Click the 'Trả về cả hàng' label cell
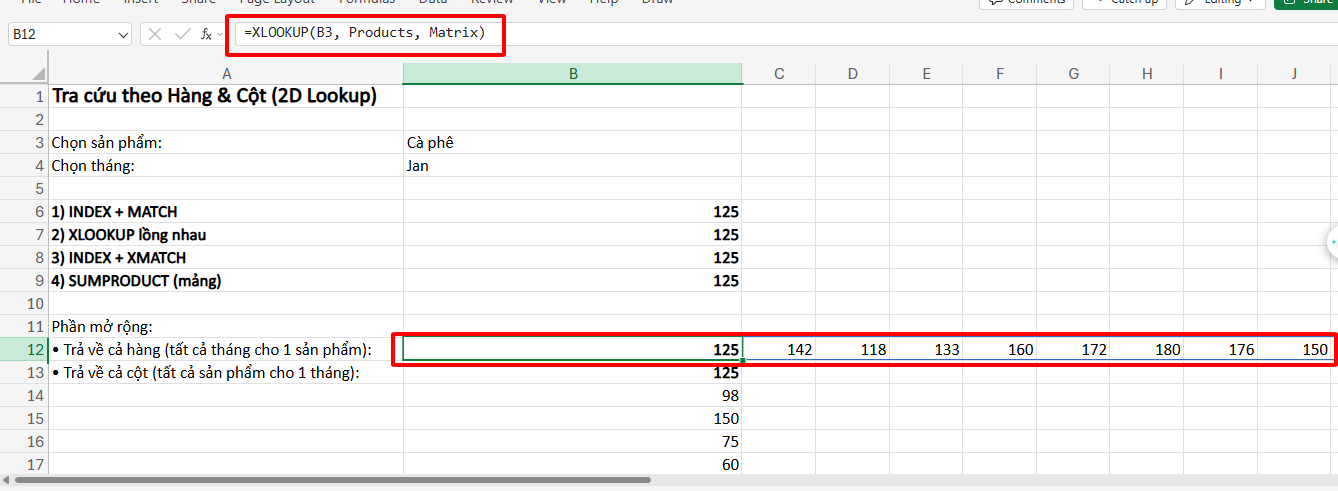The height and width of the screenshot is (491, 1338). 226,350
